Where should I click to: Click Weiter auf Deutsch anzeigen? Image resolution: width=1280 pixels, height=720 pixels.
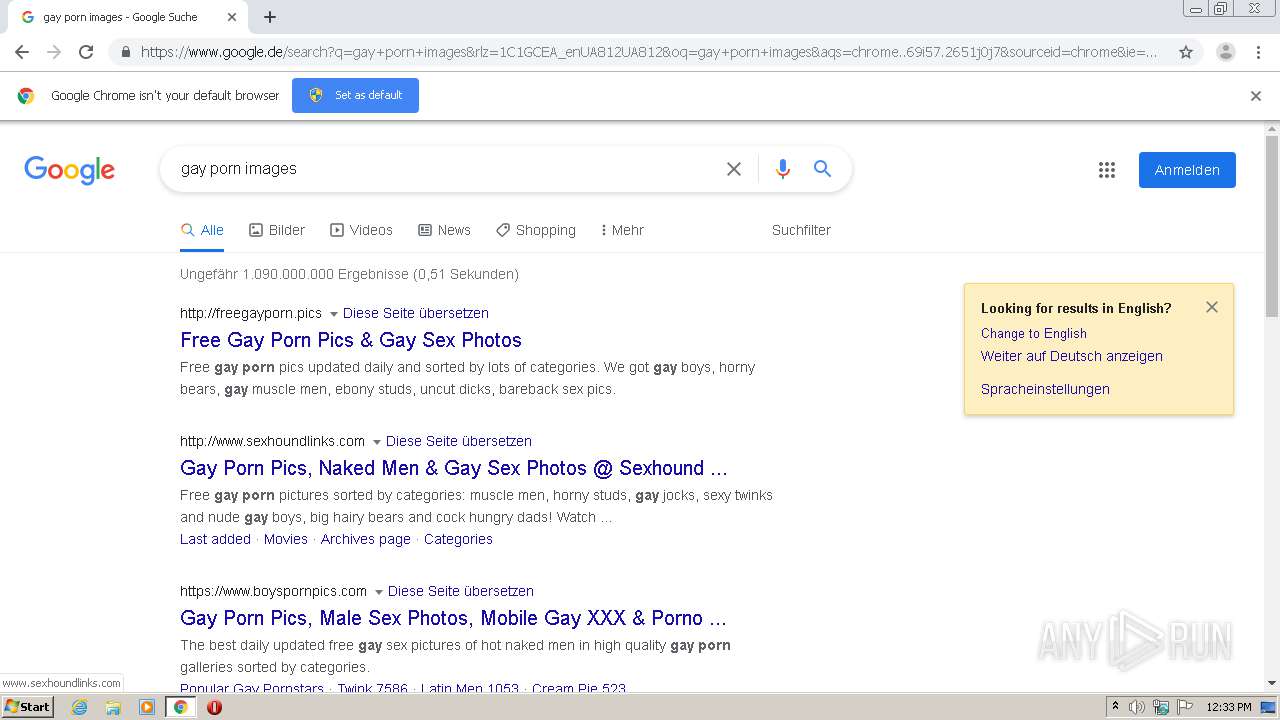point(1072,356)
